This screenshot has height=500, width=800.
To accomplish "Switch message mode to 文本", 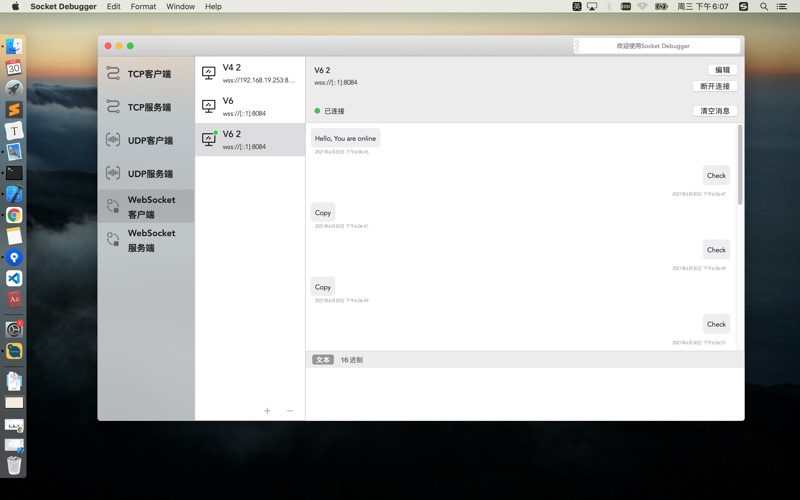I will click(x=323, y=360).
